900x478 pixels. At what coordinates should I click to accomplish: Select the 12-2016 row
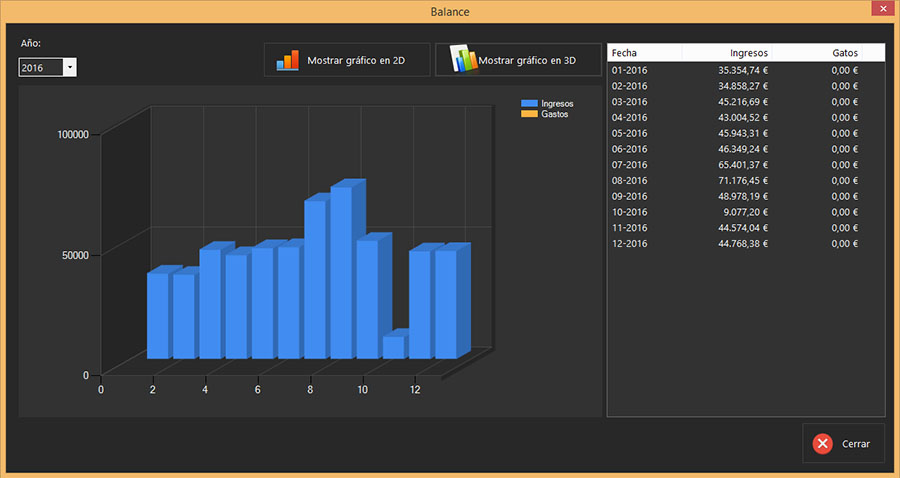(746, 244)
